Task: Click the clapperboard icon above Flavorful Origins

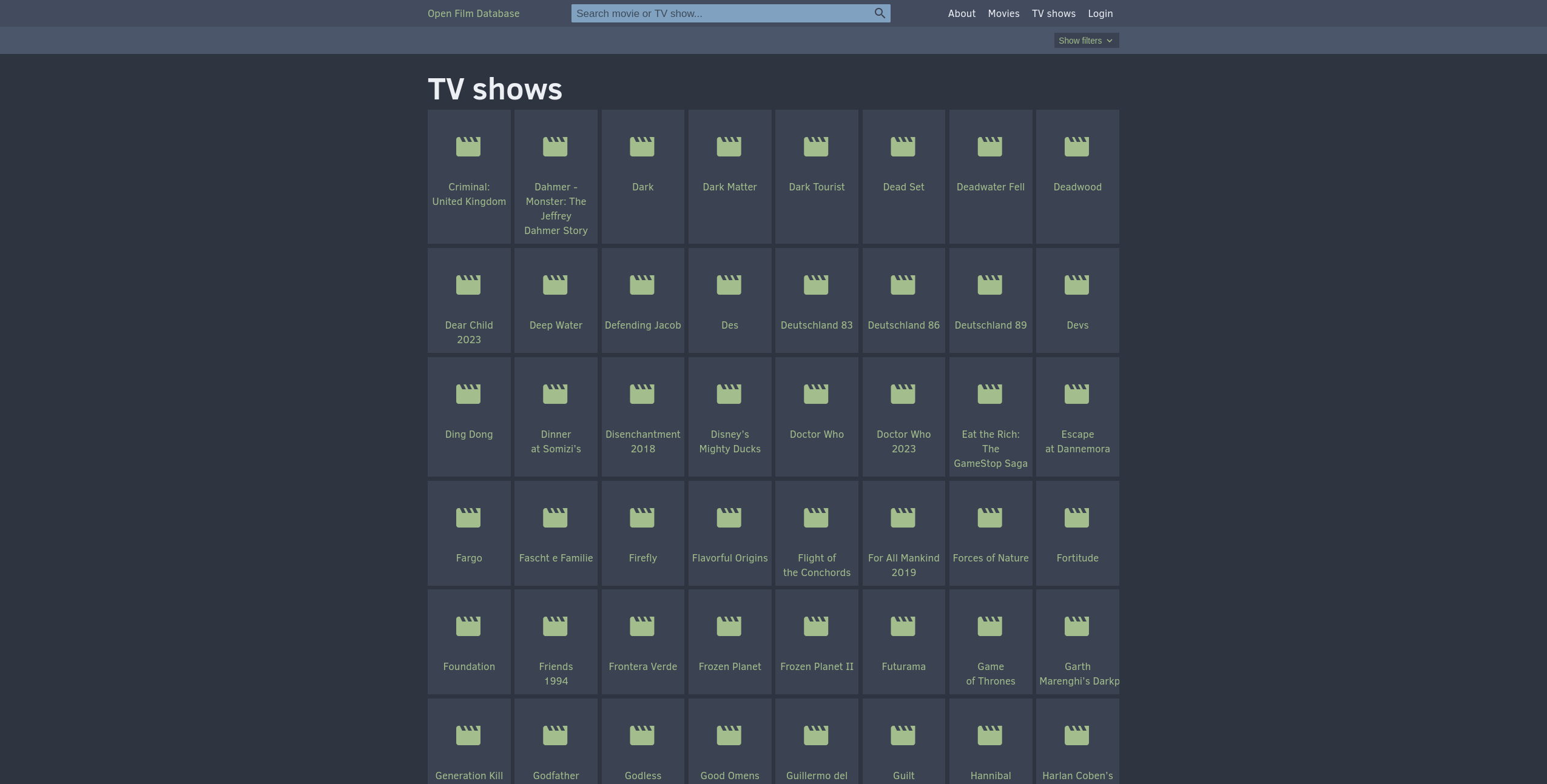Action: pos(729,517)
